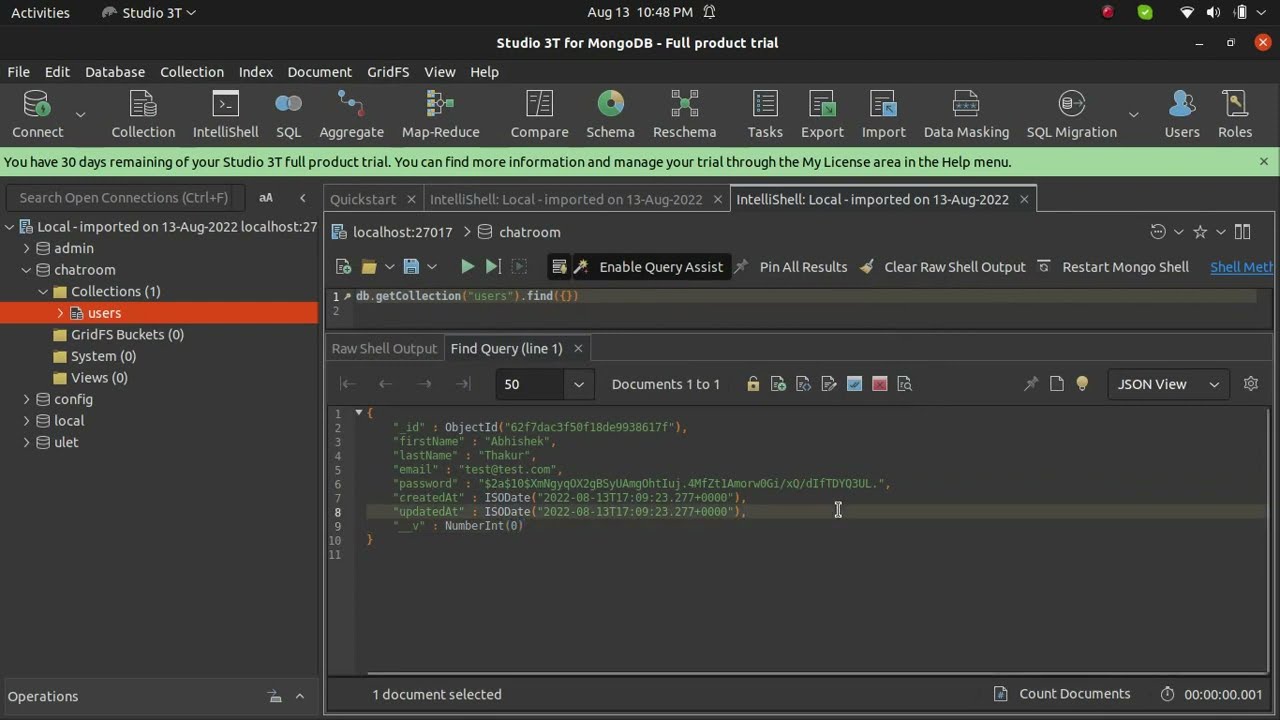Toggle the auto-completion icon beside Query Assist
Viewport: 1280px width, 720px height.
pos(559,267)
